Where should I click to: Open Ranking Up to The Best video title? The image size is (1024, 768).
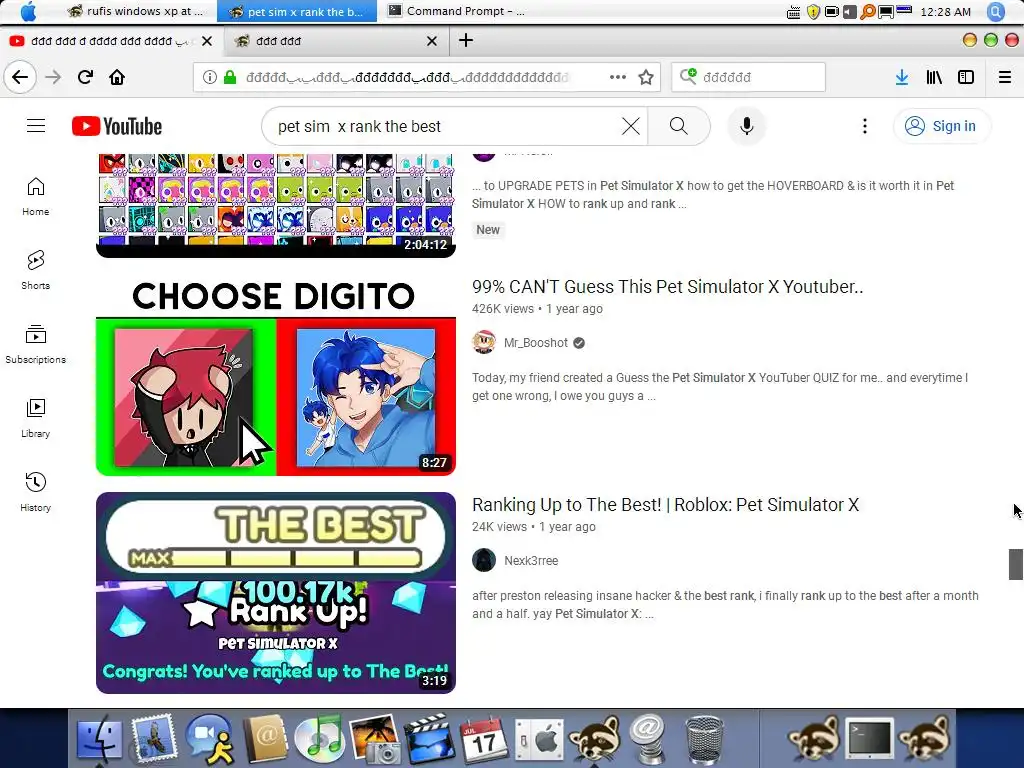[x=665, y=505]
